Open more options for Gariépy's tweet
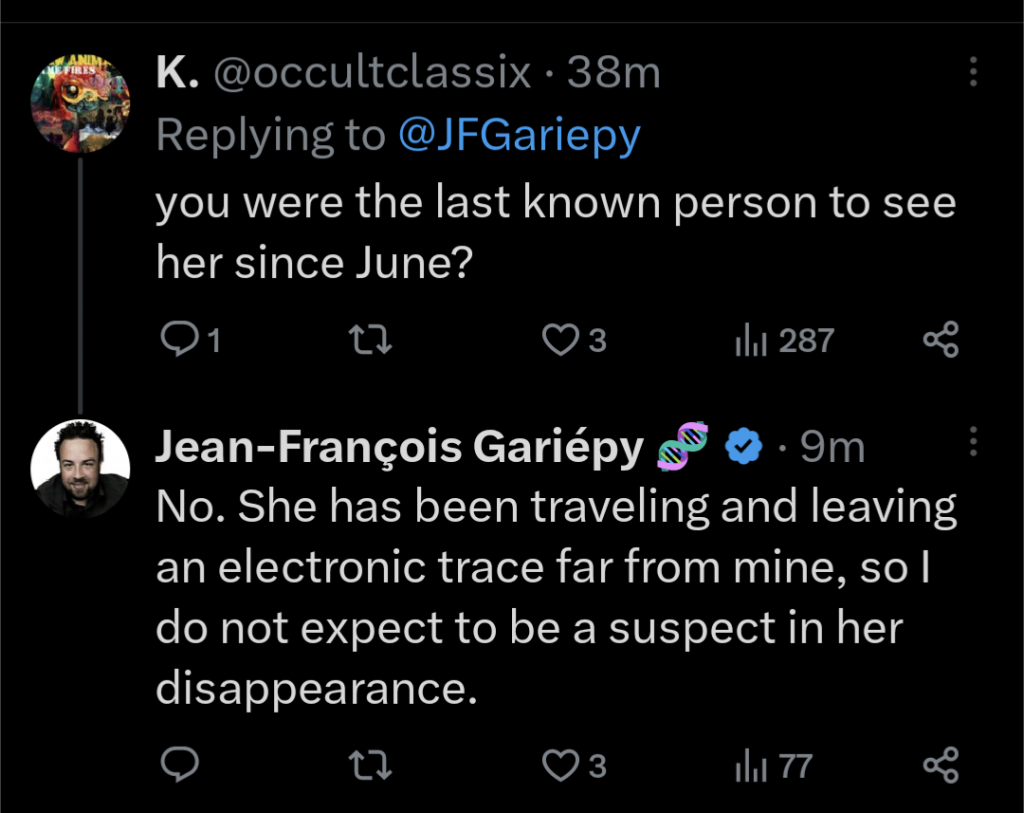1024x813 pixels. (x=973, y=441)
